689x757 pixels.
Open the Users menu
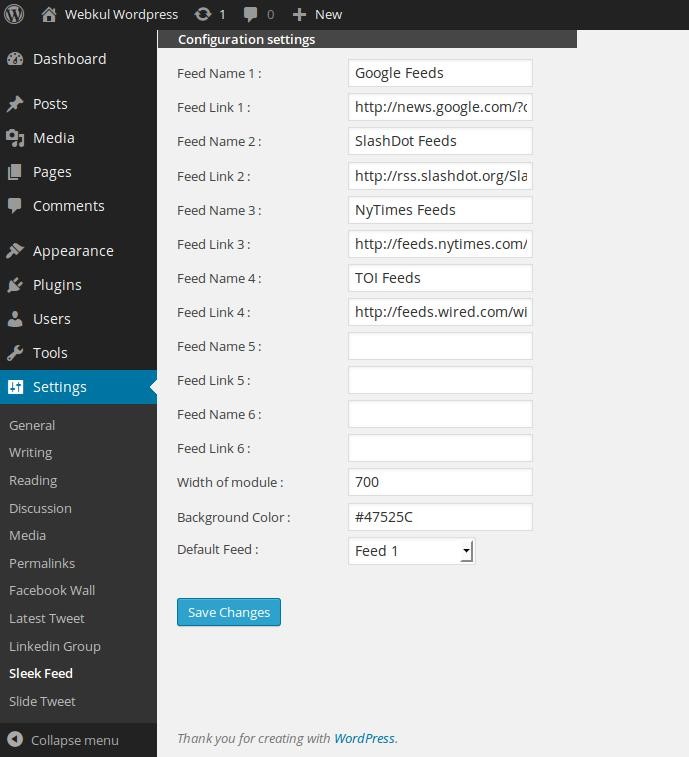pyautogui.click(x=52, y=319)
